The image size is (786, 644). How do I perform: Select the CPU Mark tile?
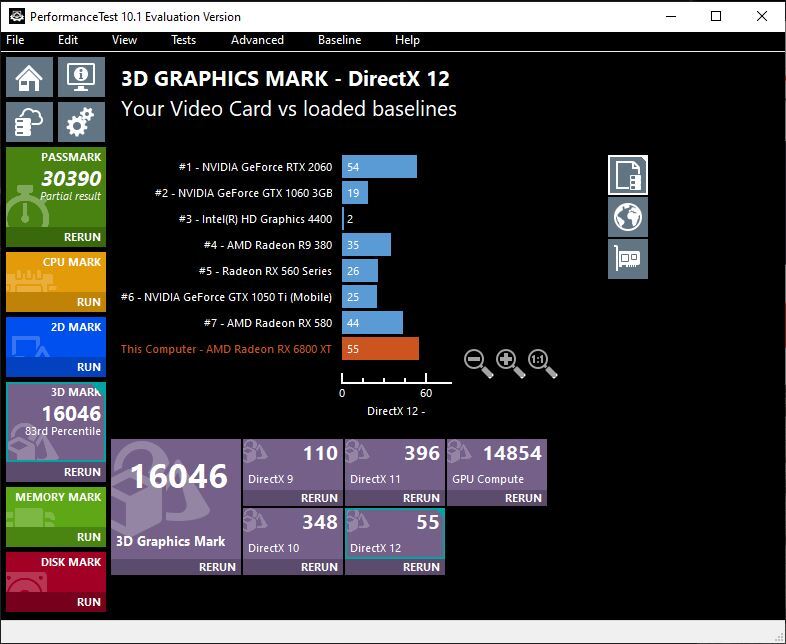(x=56, y=273)
